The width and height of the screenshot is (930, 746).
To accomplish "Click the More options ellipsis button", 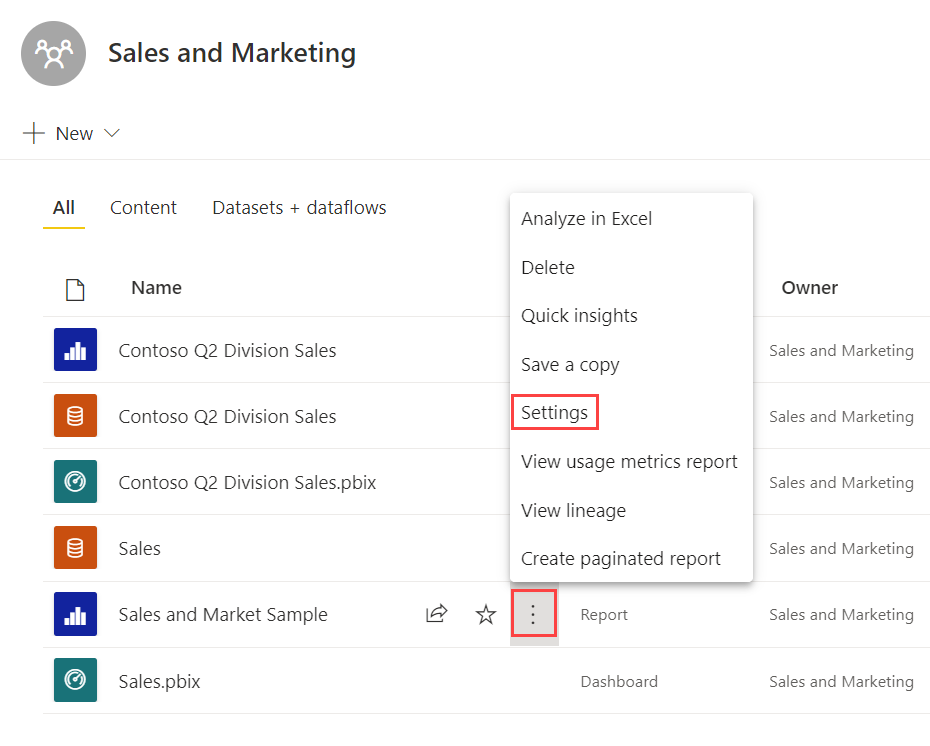I will [x=533, y=614].
